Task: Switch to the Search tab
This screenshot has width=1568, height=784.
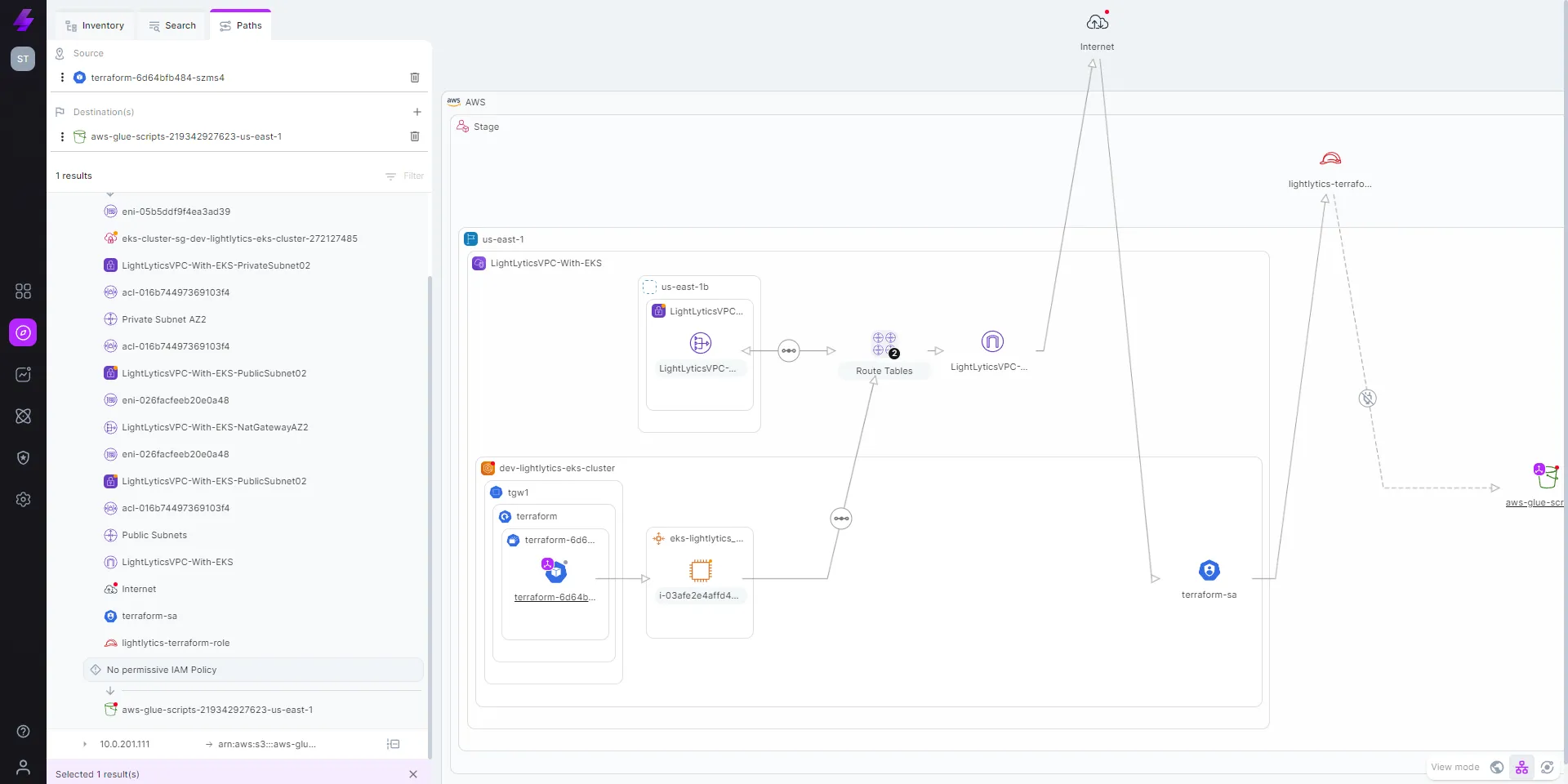Action: click(172, 25)
